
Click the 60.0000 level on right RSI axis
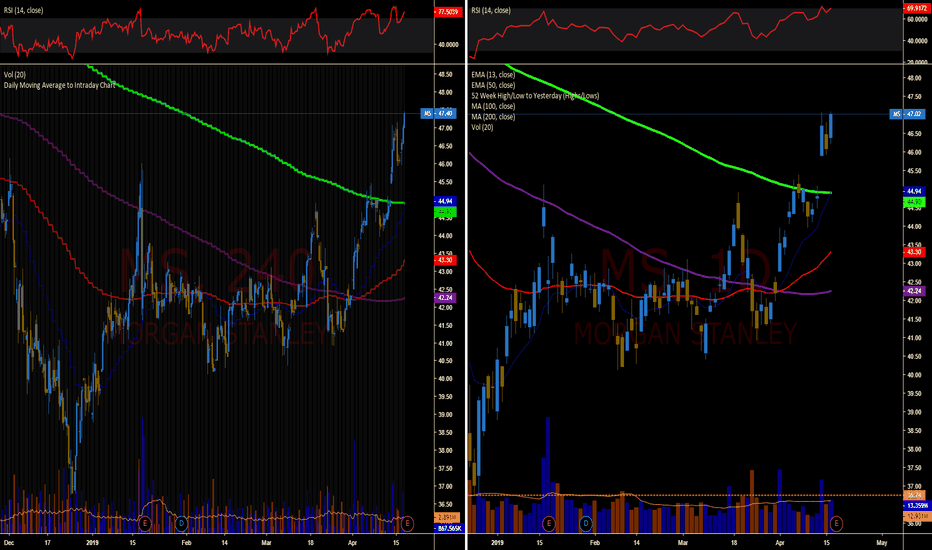[x=917, y=19]
